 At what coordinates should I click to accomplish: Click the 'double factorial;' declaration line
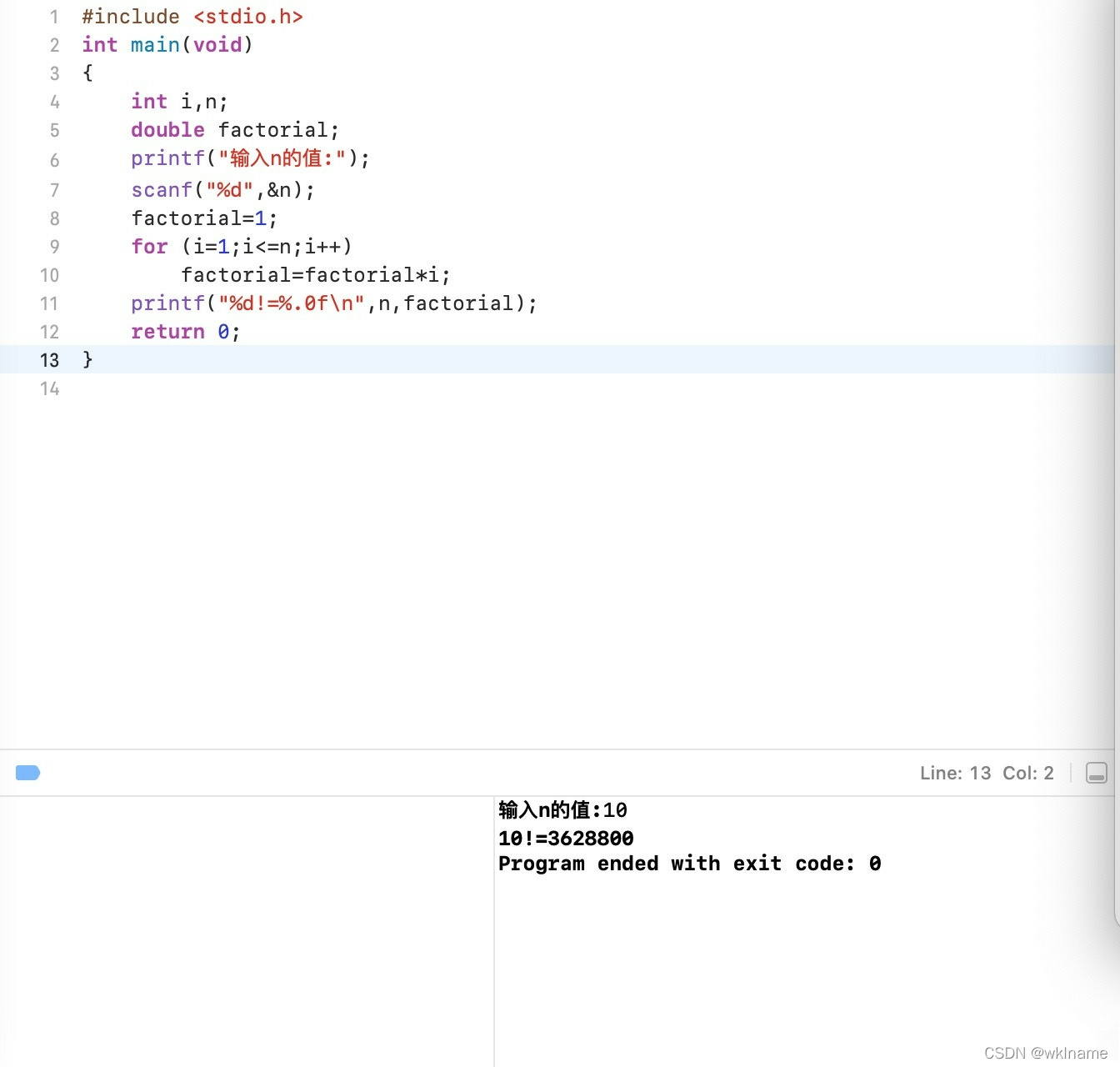(235, 130)
